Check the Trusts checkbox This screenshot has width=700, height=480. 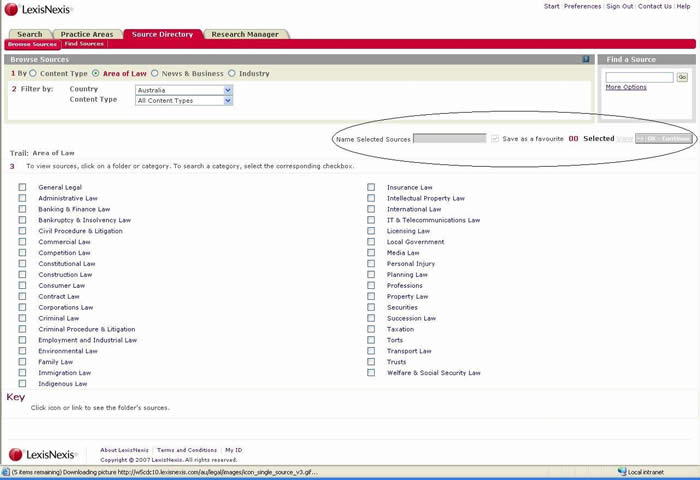click(x=371, y=362)
